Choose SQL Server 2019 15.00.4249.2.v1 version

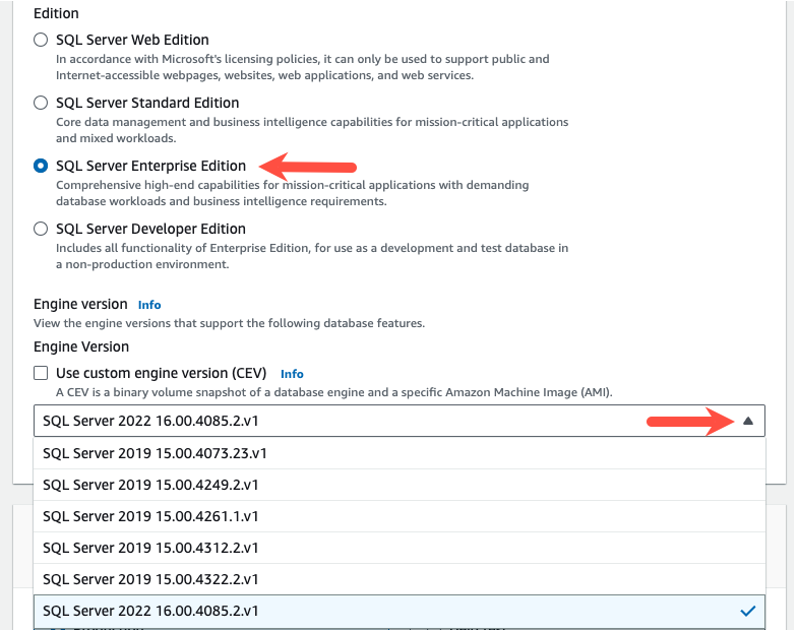(x=151, y=485)
